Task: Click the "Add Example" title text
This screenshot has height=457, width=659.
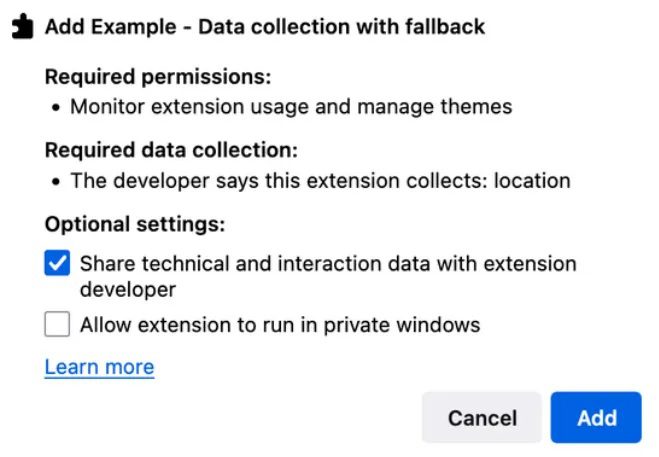Action: 112,27
